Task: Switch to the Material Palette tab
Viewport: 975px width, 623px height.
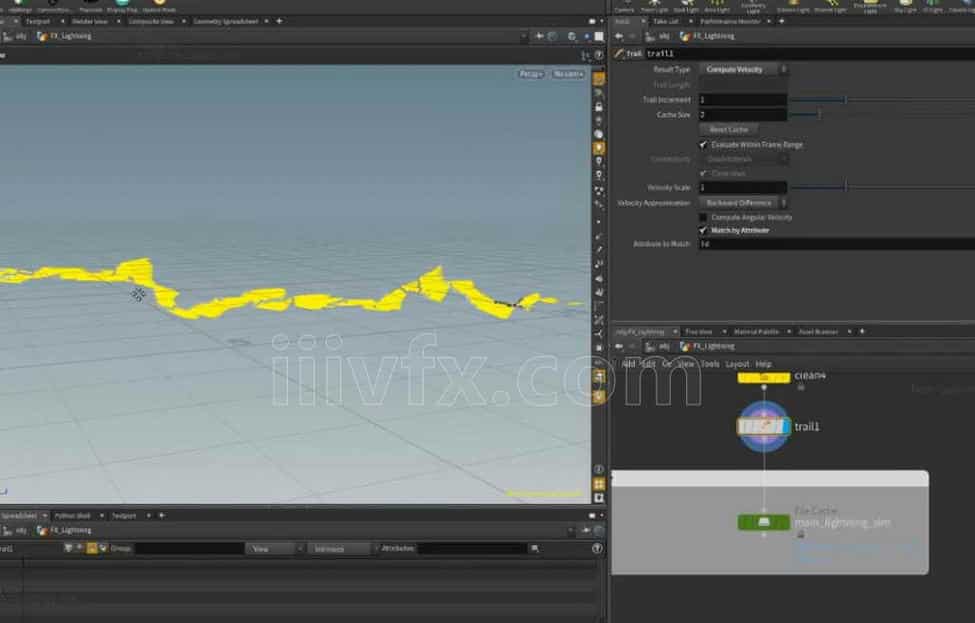Action: [x=756, y=331]
